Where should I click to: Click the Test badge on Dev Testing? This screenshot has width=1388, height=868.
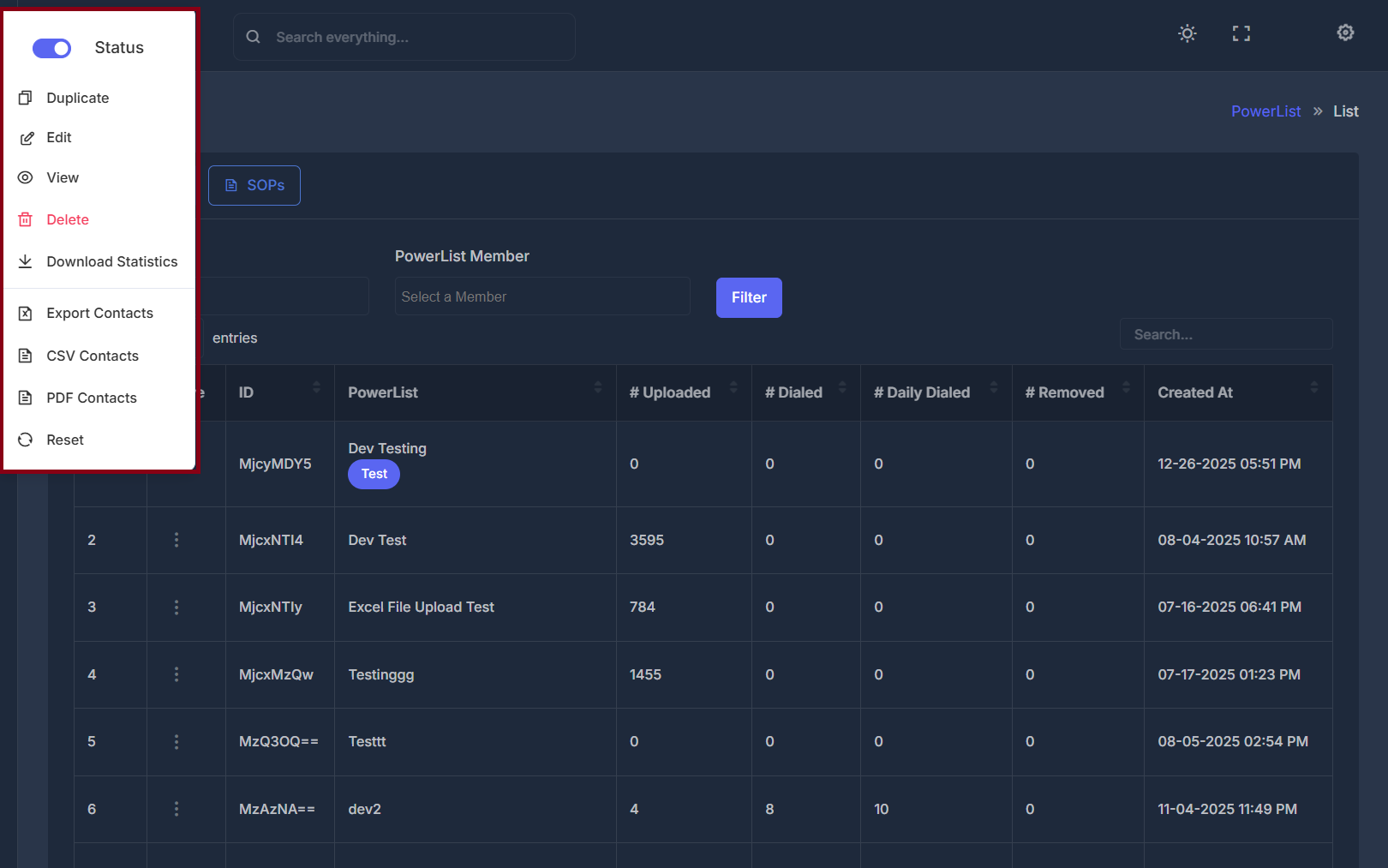point(374,474)
